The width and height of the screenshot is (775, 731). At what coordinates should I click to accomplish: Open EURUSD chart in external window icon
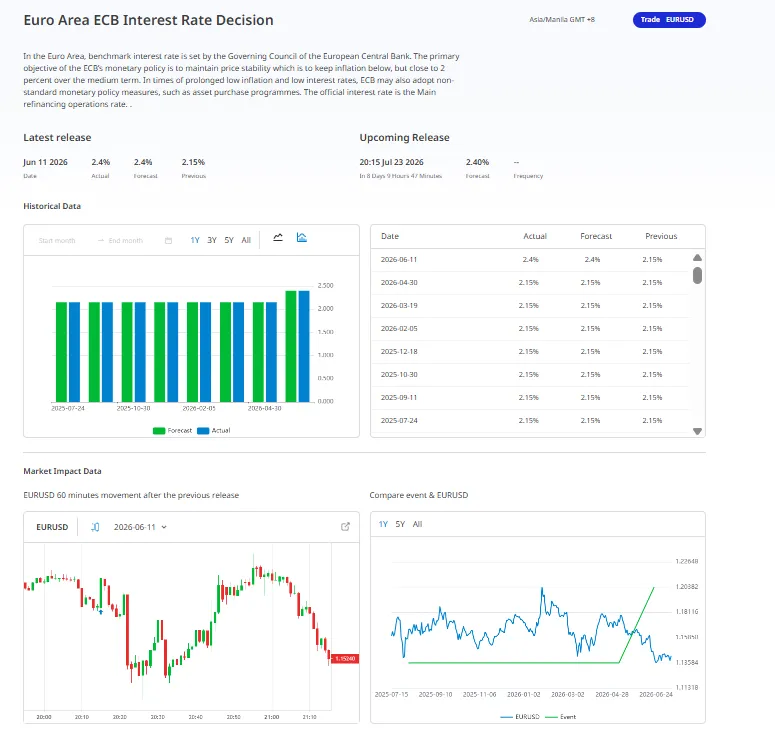(345, 527)
